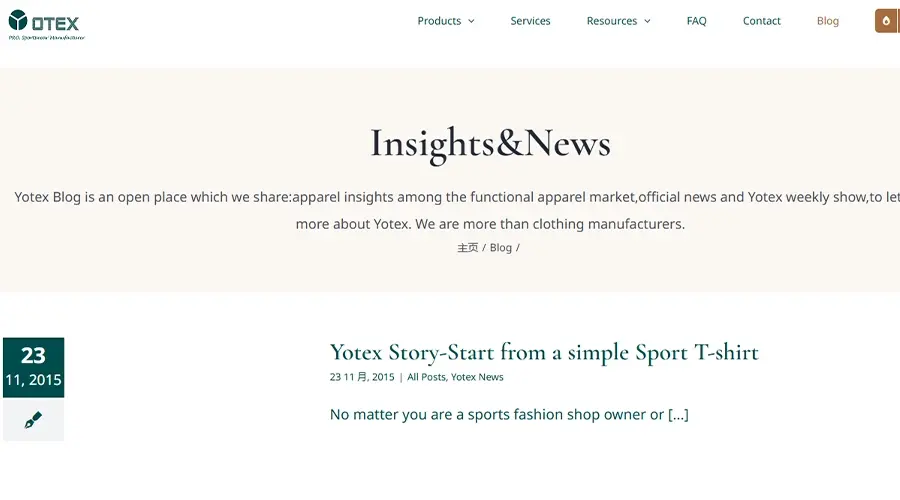
Task: Go to the FAQ page
Action: click(696, 21)
